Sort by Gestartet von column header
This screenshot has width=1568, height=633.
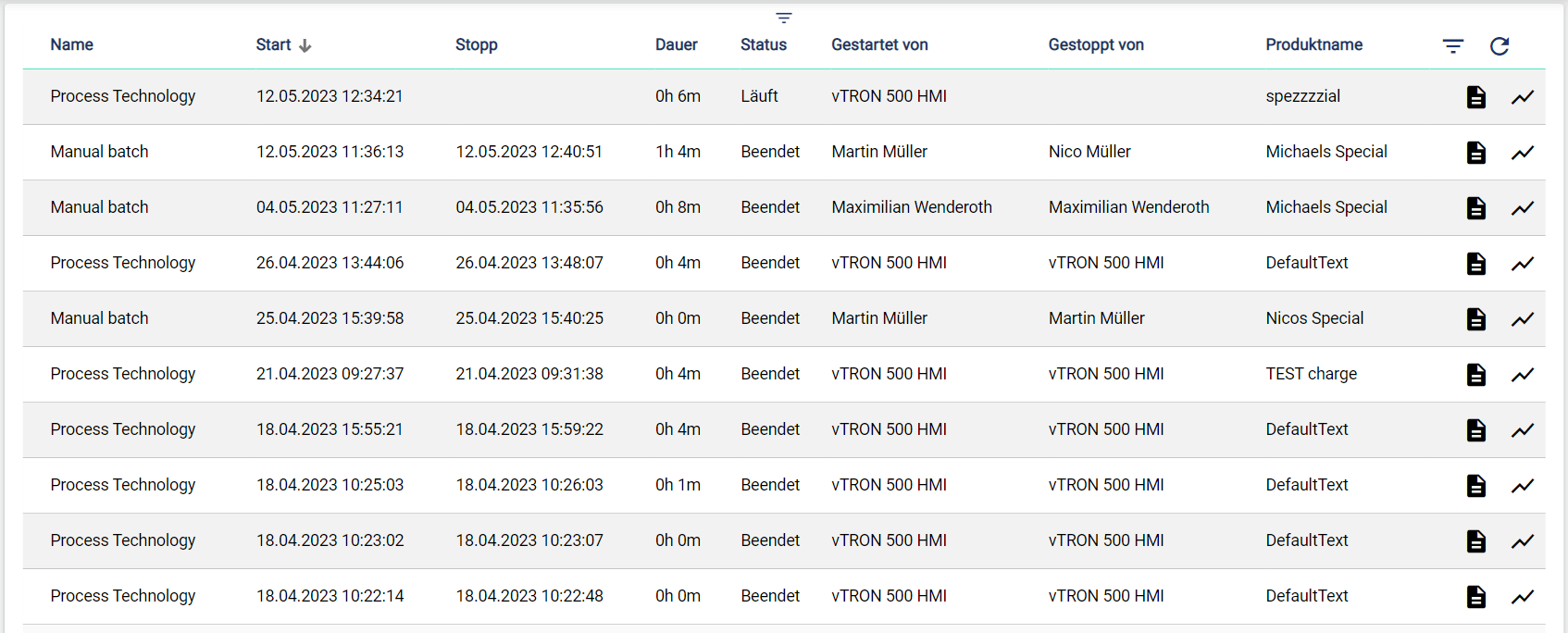click(x=879, y=44)
